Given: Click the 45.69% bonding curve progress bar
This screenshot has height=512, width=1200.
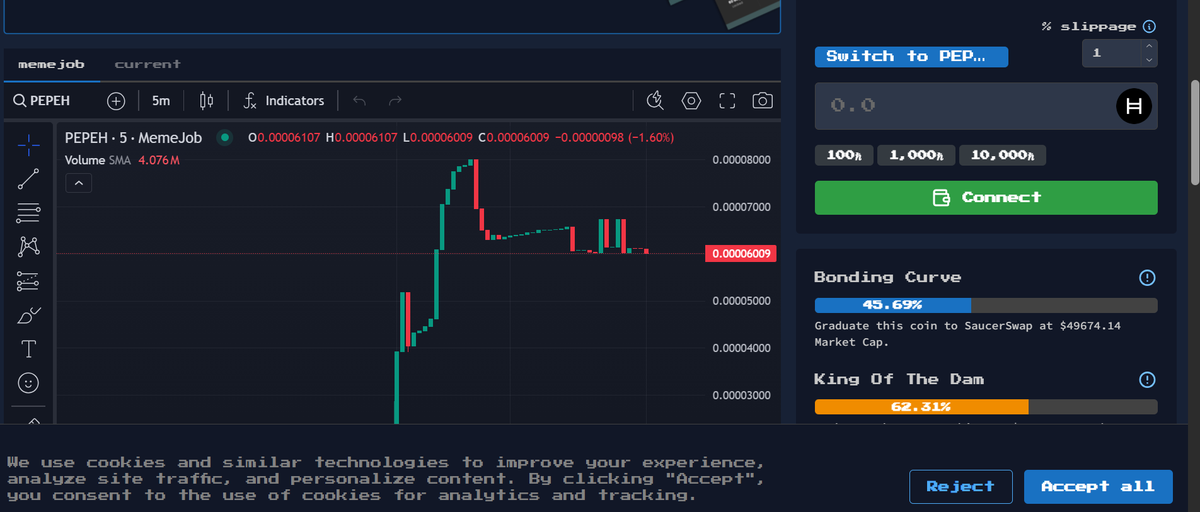Looking at the screenshot, I should [x=986, y=305].
